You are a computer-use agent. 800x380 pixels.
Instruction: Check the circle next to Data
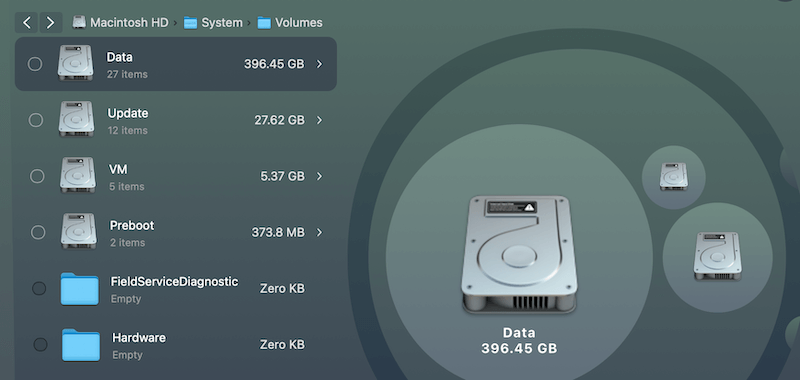pyautogui.click(x=35, y=64)
